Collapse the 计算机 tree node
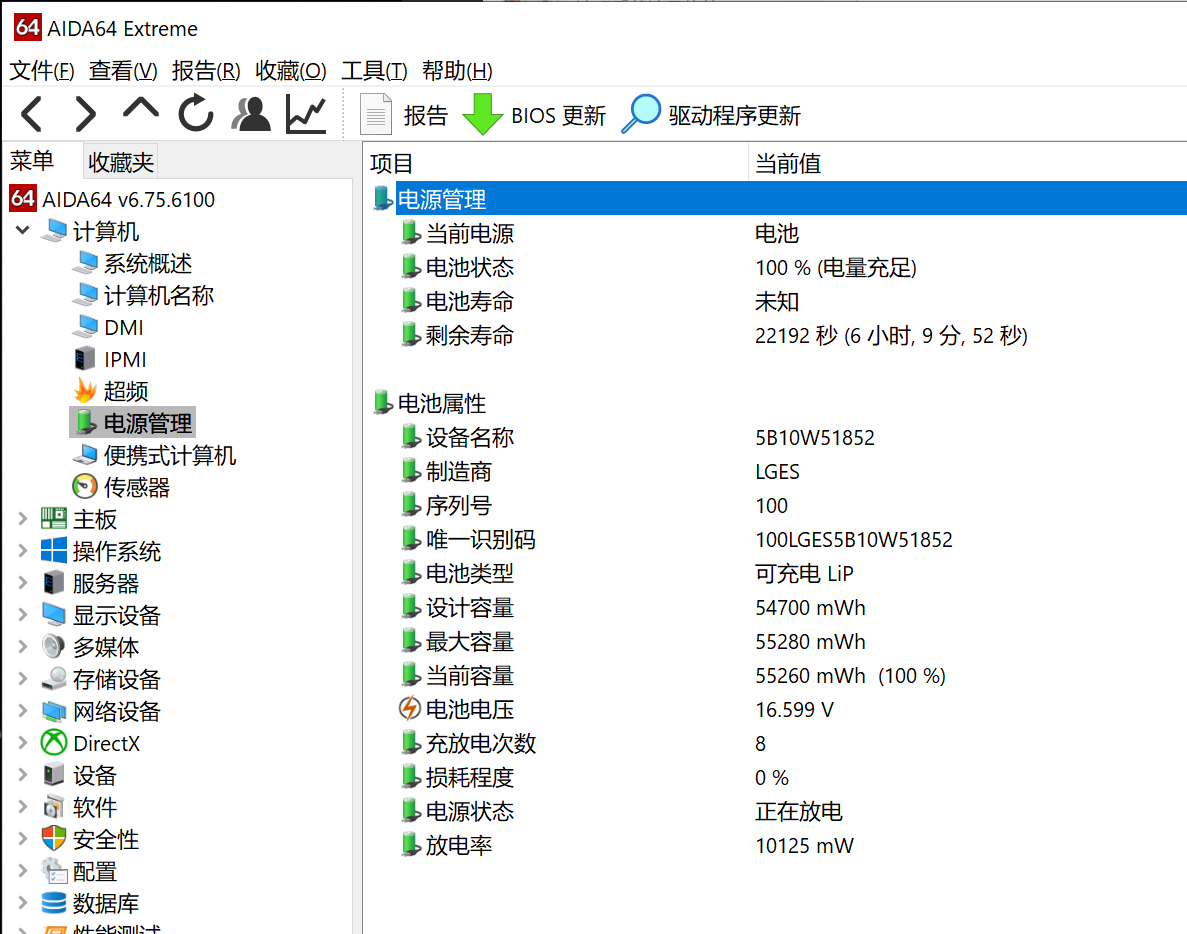The height and width of the screenshot is (934, 1187). pyautogui.click(x=23, y=230)
